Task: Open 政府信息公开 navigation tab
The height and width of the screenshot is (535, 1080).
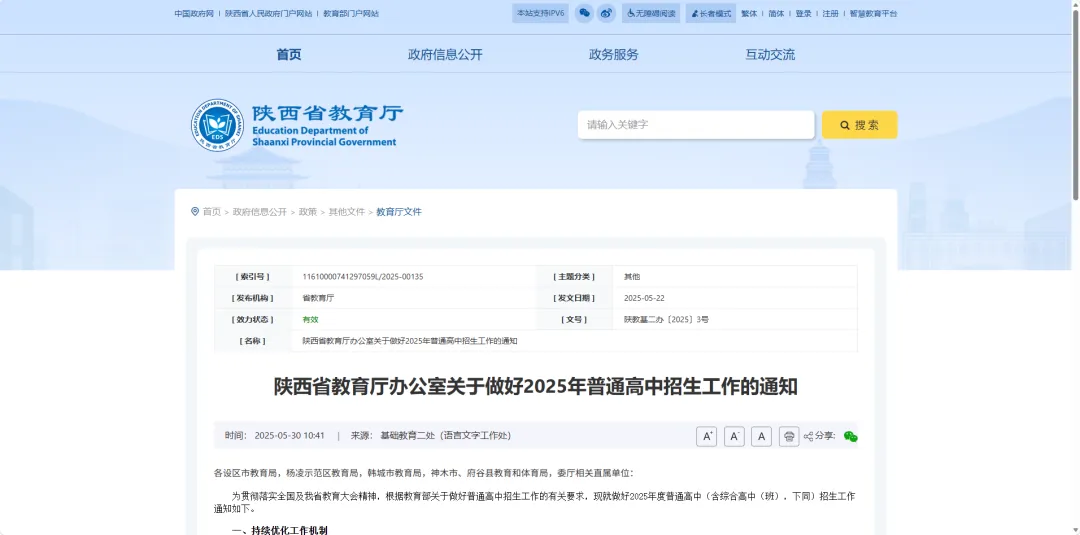Action: [446, 54]
